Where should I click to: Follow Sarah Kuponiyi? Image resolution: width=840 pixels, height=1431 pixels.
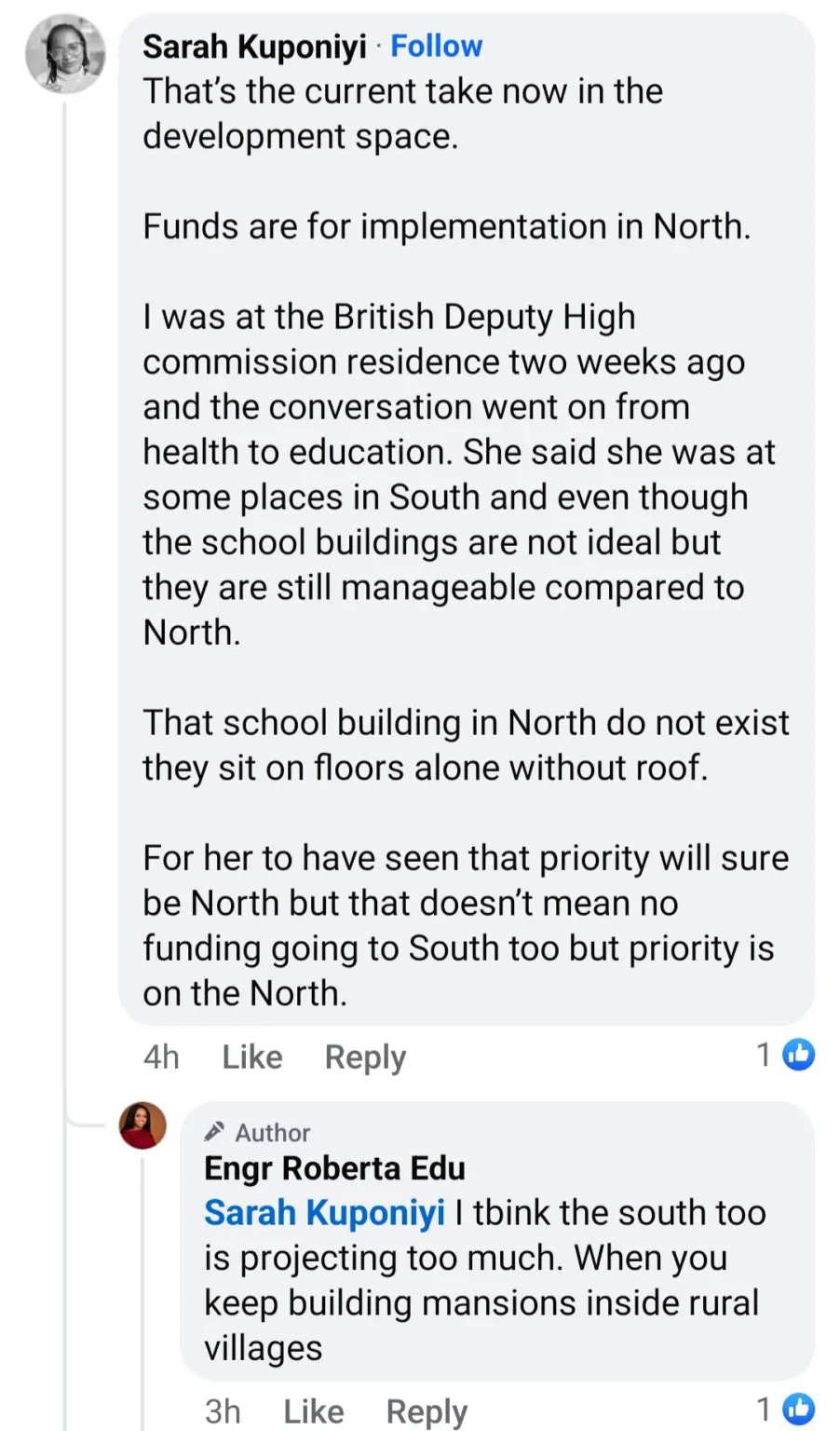436,47
